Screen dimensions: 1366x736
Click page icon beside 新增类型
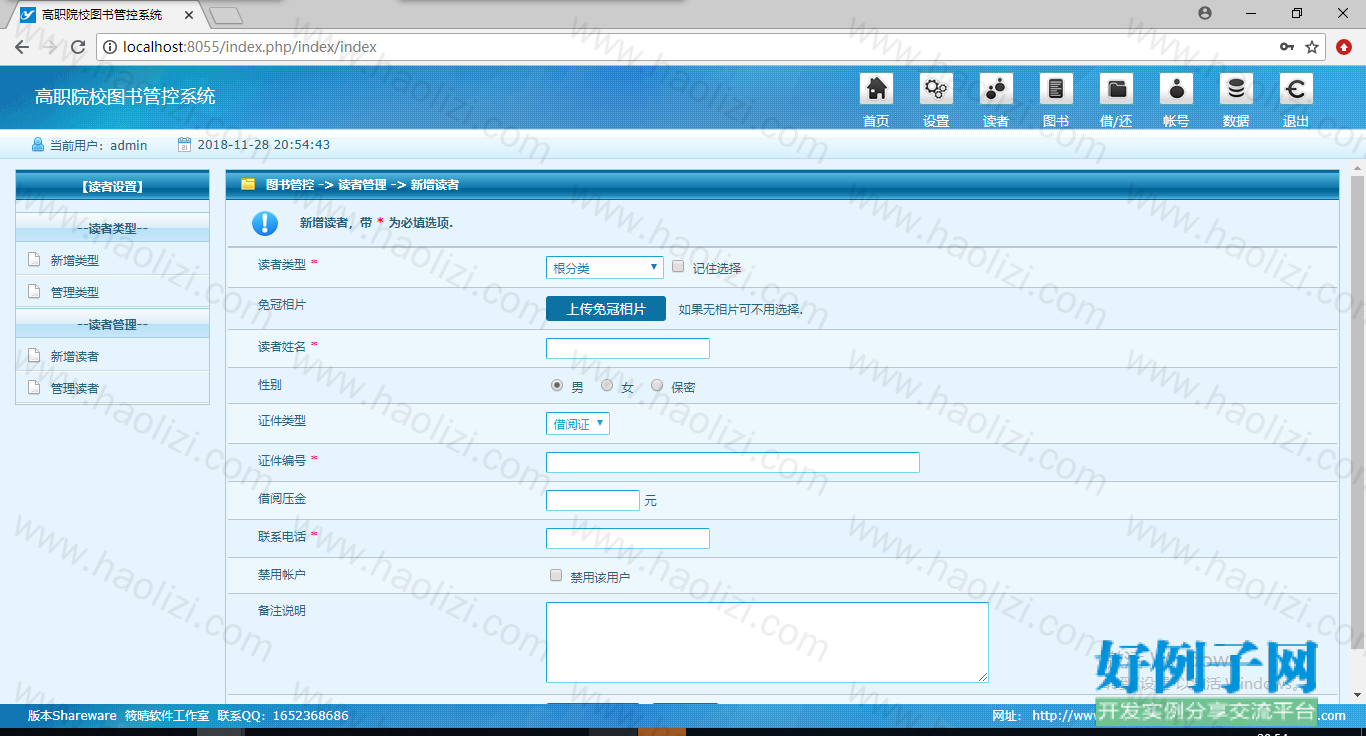pos(34,260)
